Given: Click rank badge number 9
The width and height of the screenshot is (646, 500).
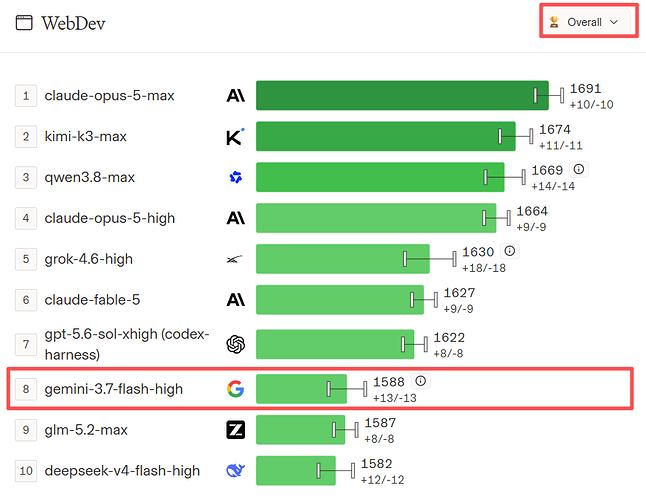Looking at the screenshot, I should click(26, 430).
